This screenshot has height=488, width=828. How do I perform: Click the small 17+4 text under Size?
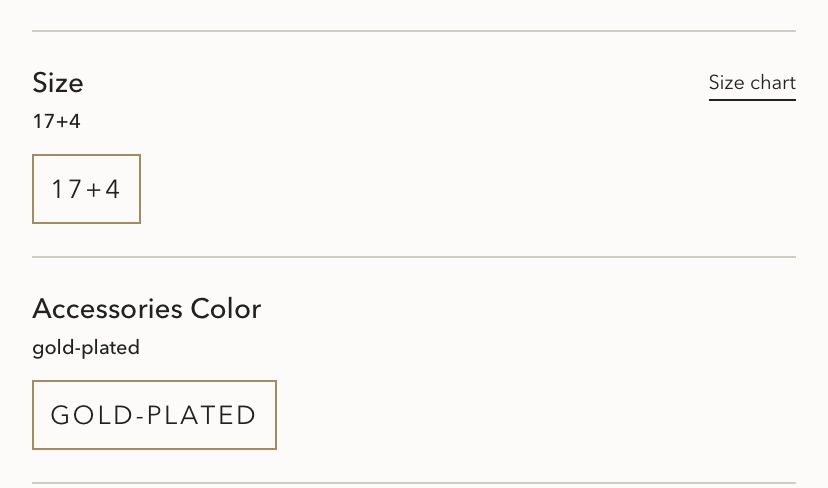[56, 122]
